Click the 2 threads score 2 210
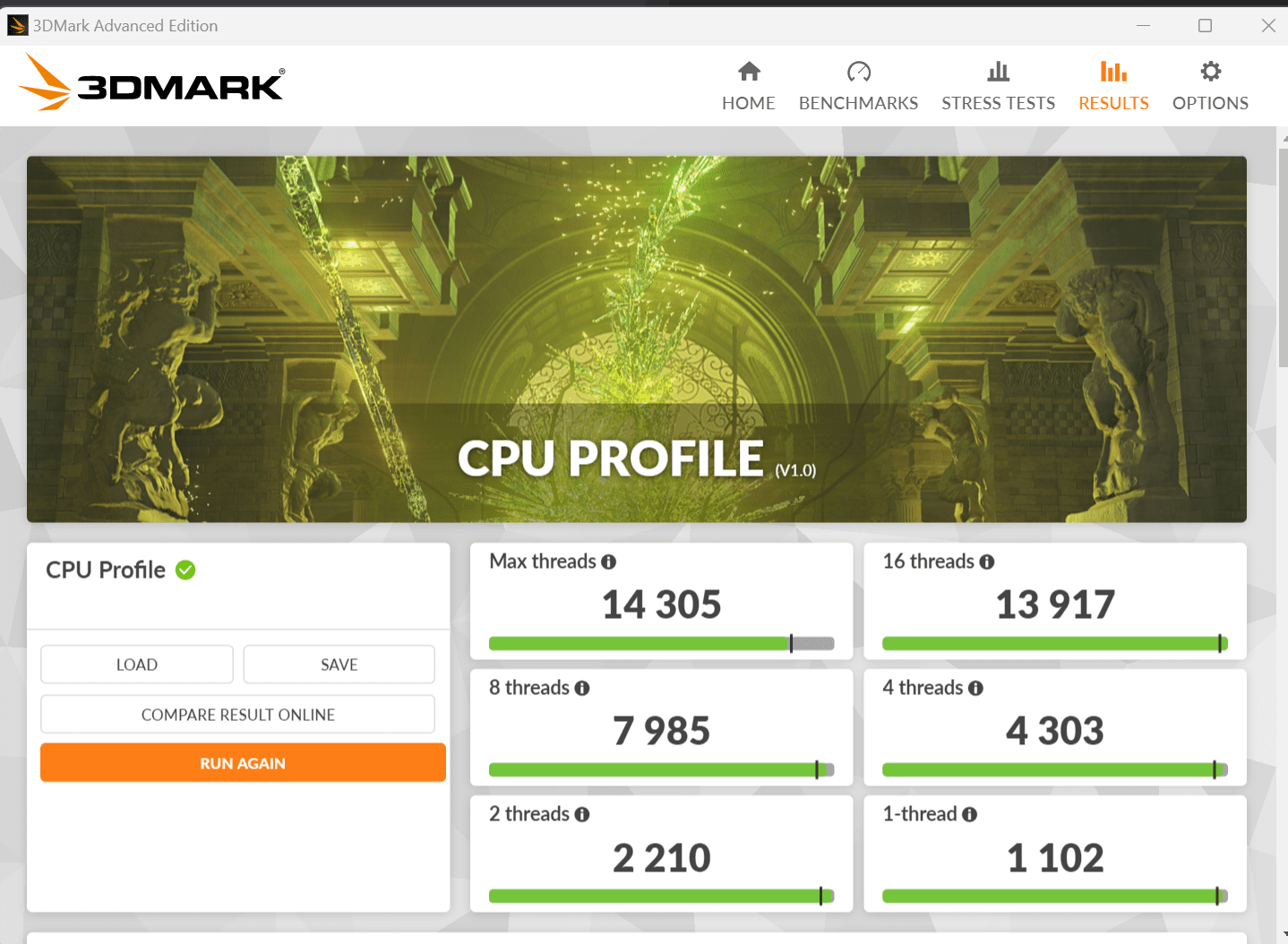The image size is (1288, 944). pos(661,858)
